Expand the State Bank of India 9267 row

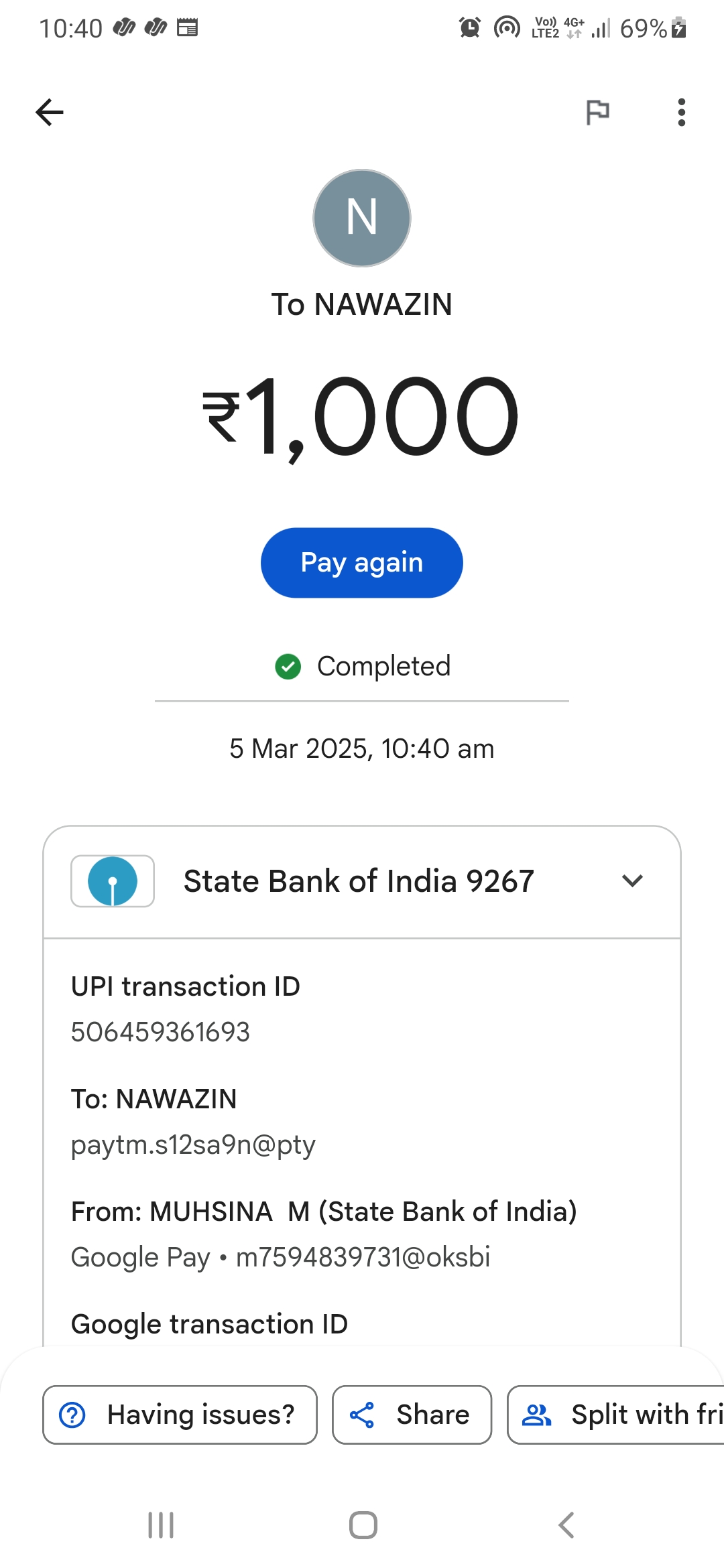pyautogui.click(x=359, y=881)
